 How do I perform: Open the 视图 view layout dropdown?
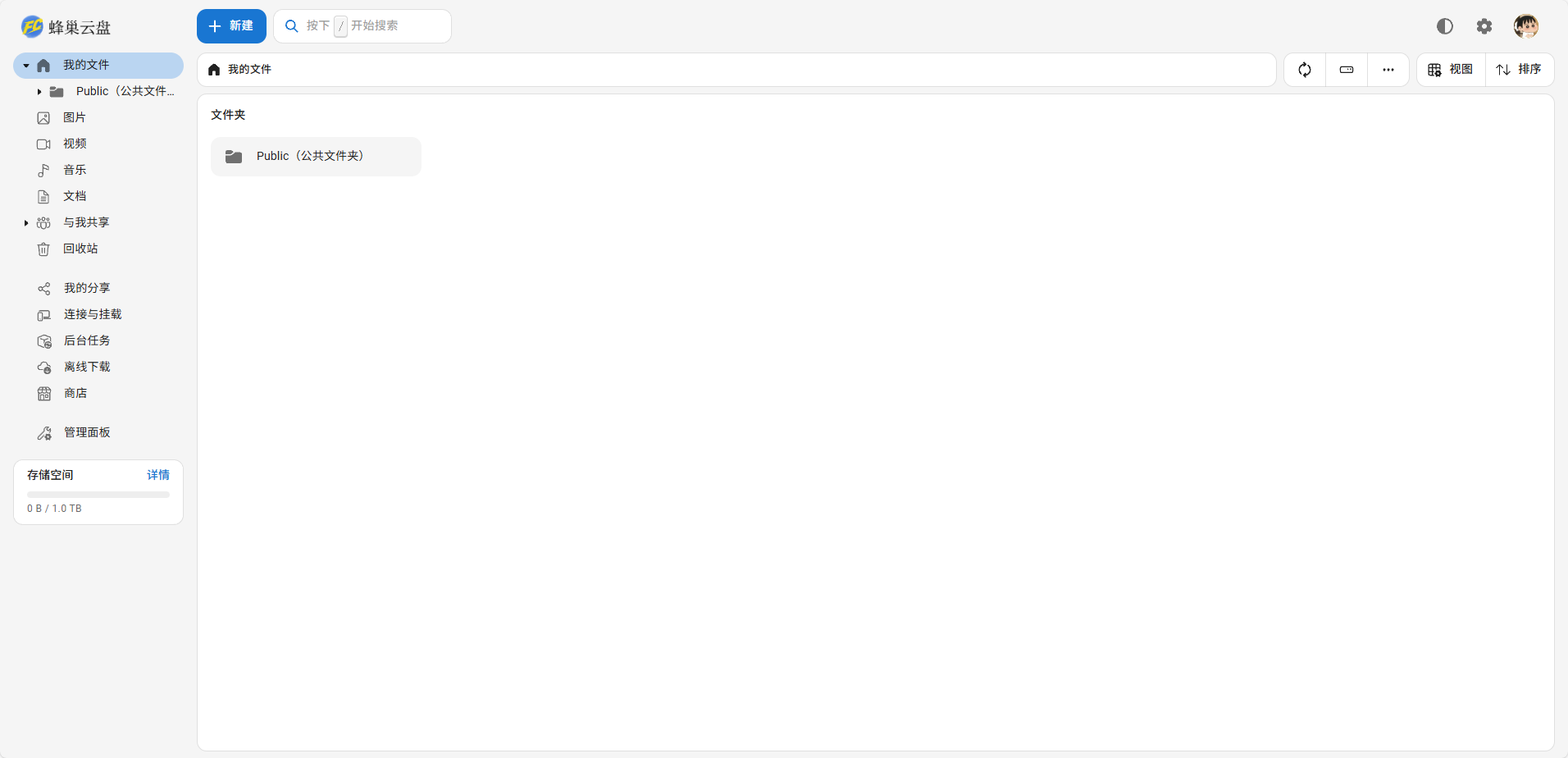(x=1451, y=70)
